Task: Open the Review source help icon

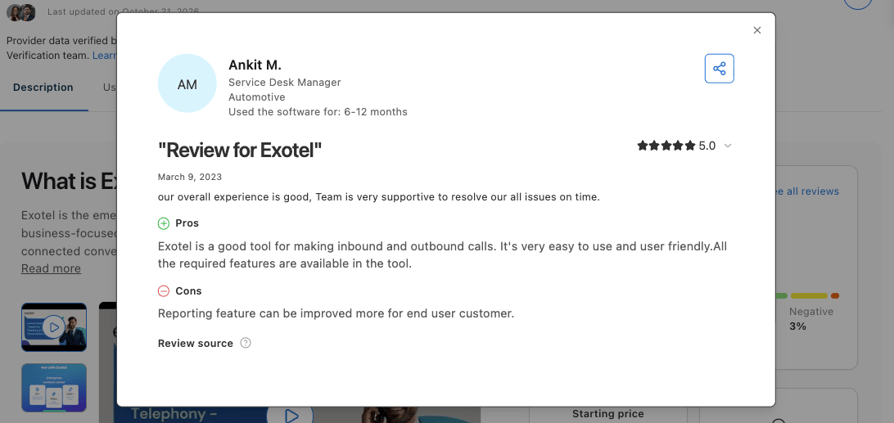Action: [x=245, y=343]
